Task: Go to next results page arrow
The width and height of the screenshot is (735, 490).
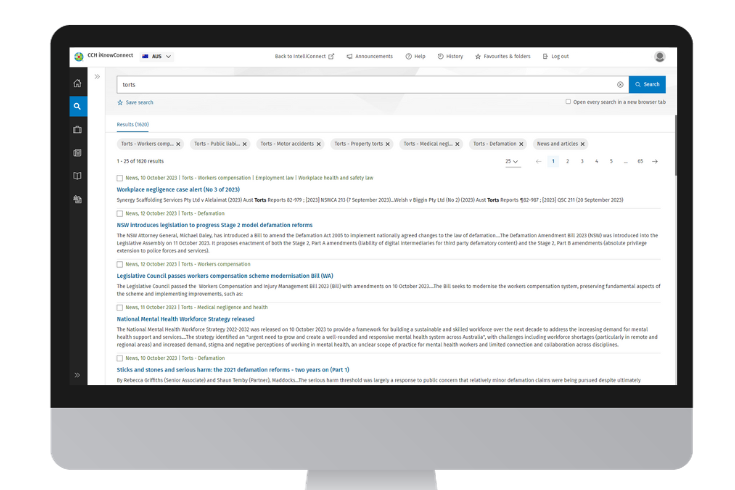Action: 655,161
